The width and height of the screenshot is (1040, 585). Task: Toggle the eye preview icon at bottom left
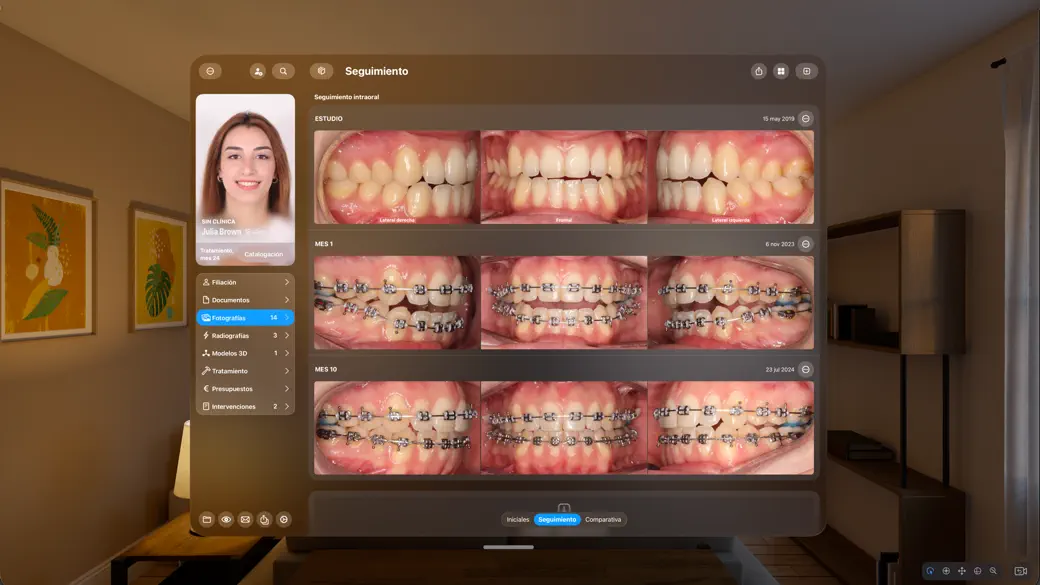[x=226, y=519]
